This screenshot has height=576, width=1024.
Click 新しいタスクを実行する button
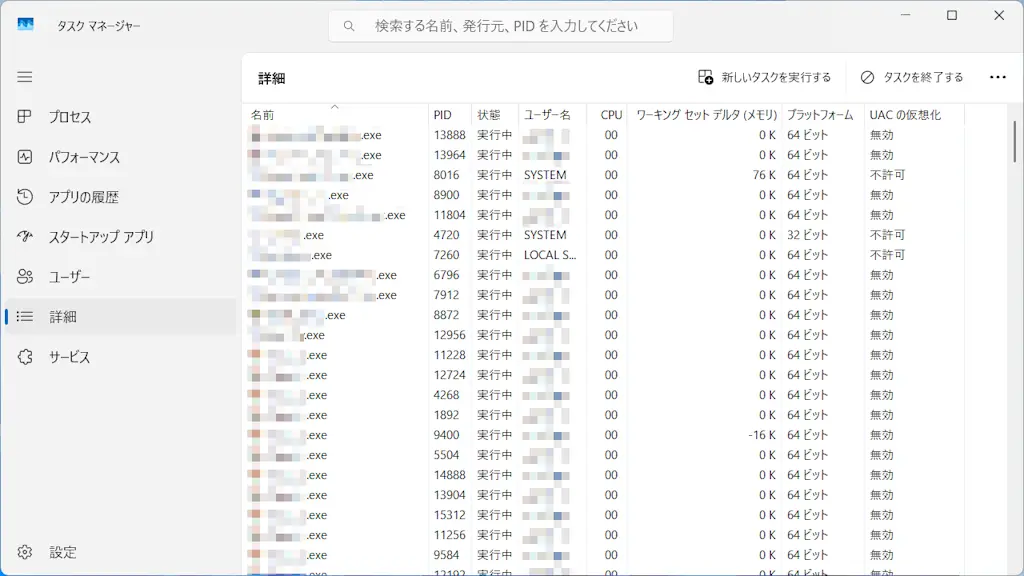765,77
